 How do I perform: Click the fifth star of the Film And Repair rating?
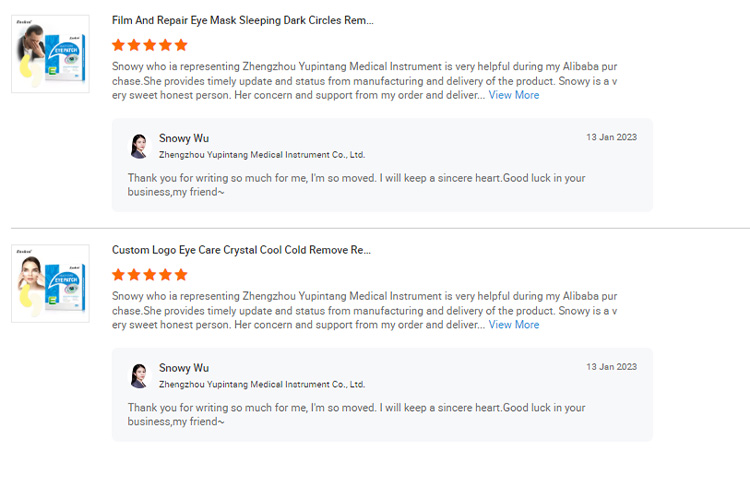(x=181, y=45)
